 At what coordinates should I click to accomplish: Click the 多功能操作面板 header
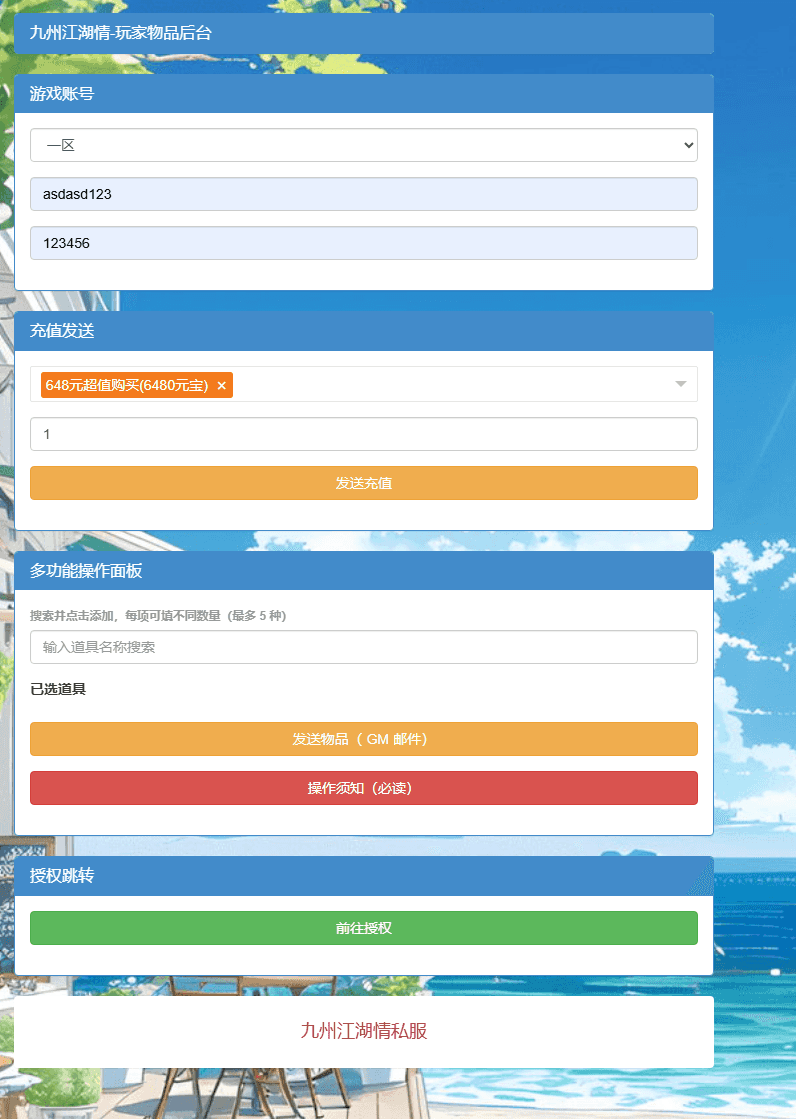tap(363, 571)
